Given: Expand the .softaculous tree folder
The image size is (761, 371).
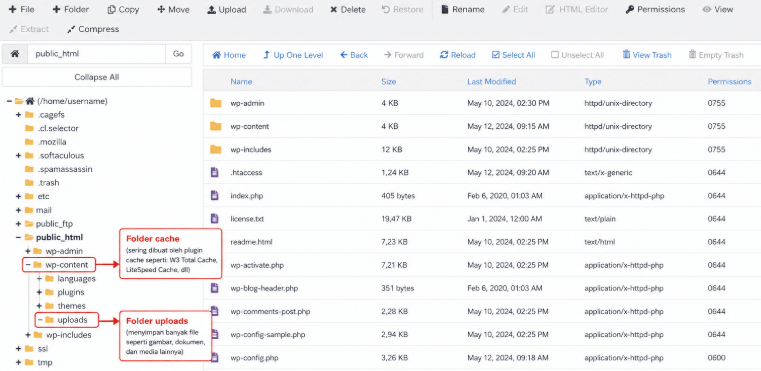Looking at the screenshot, I should [18, 155].
